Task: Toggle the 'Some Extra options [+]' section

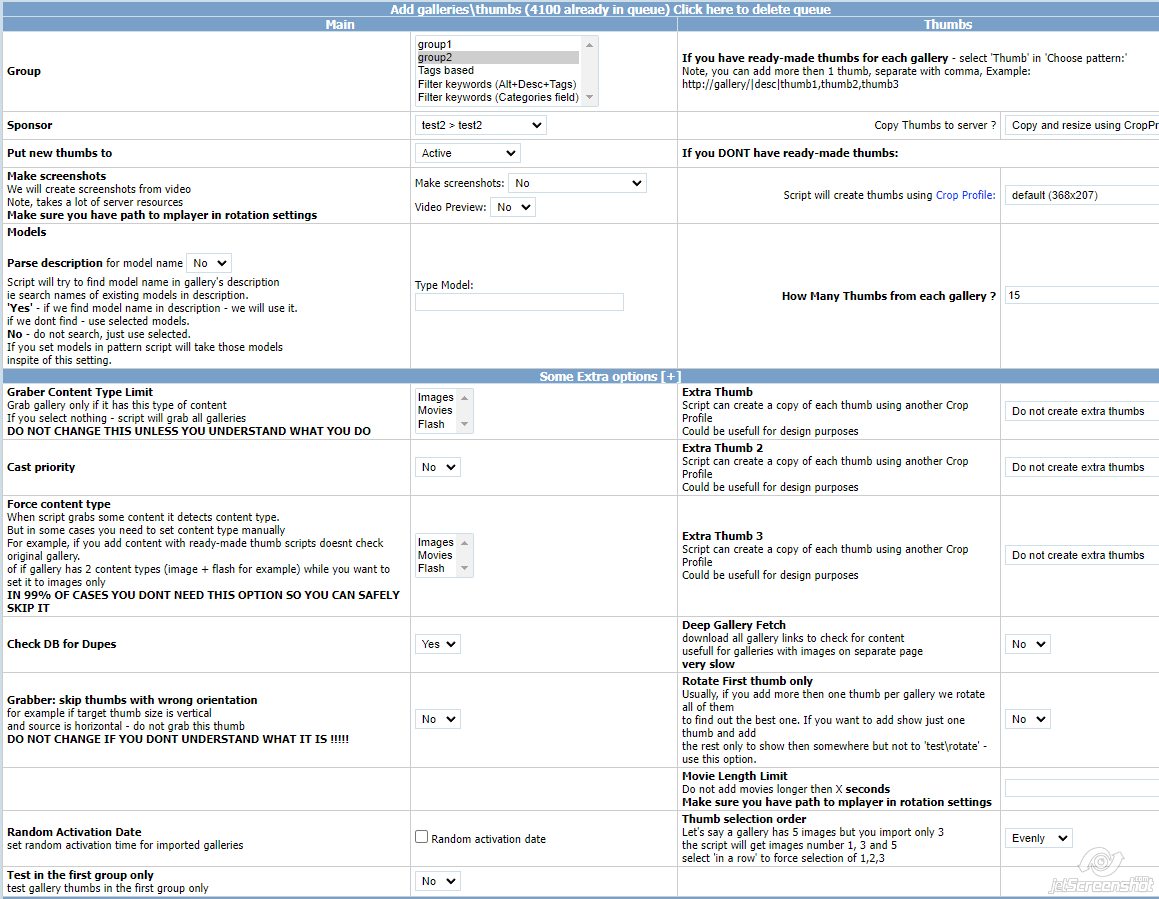Action: click(611, 376)
